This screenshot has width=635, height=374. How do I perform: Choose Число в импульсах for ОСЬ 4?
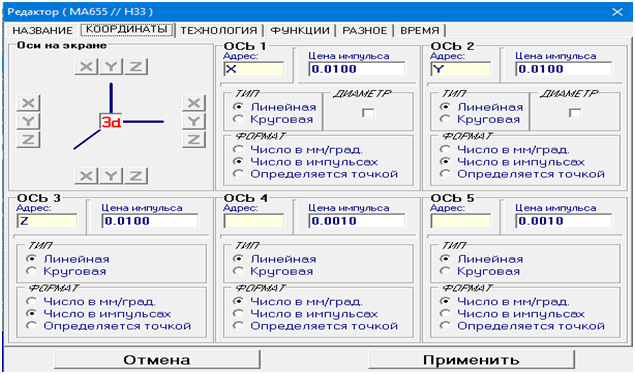coord(306,314)
